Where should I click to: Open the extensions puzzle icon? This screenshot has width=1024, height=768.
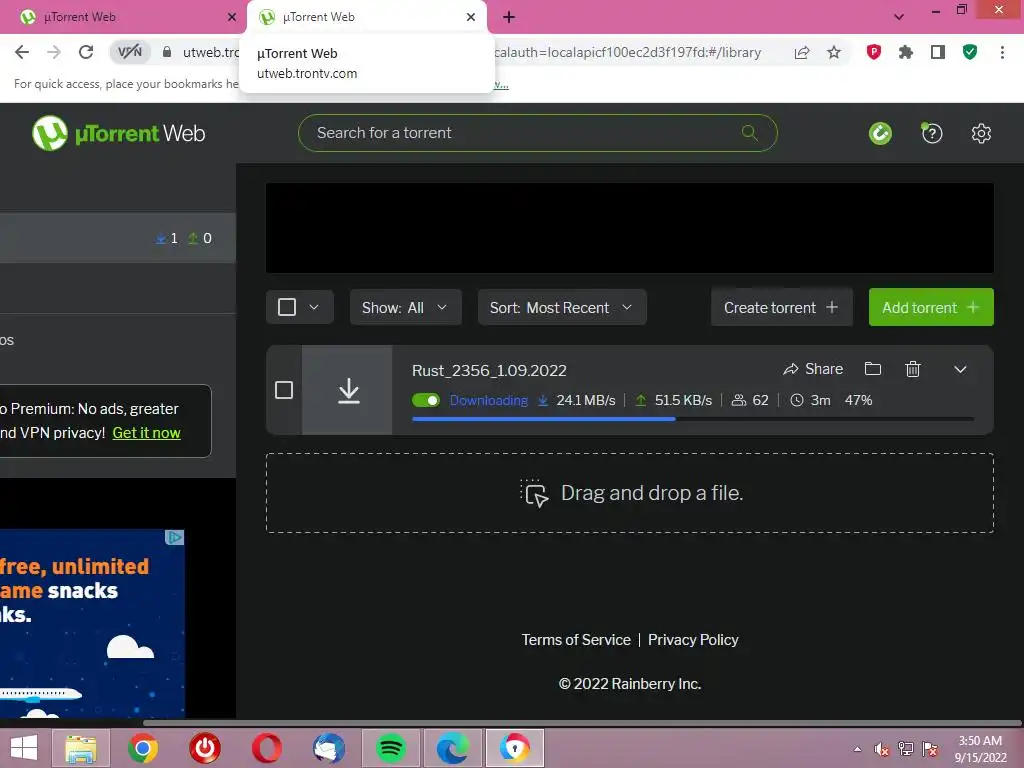coord(906,52)
